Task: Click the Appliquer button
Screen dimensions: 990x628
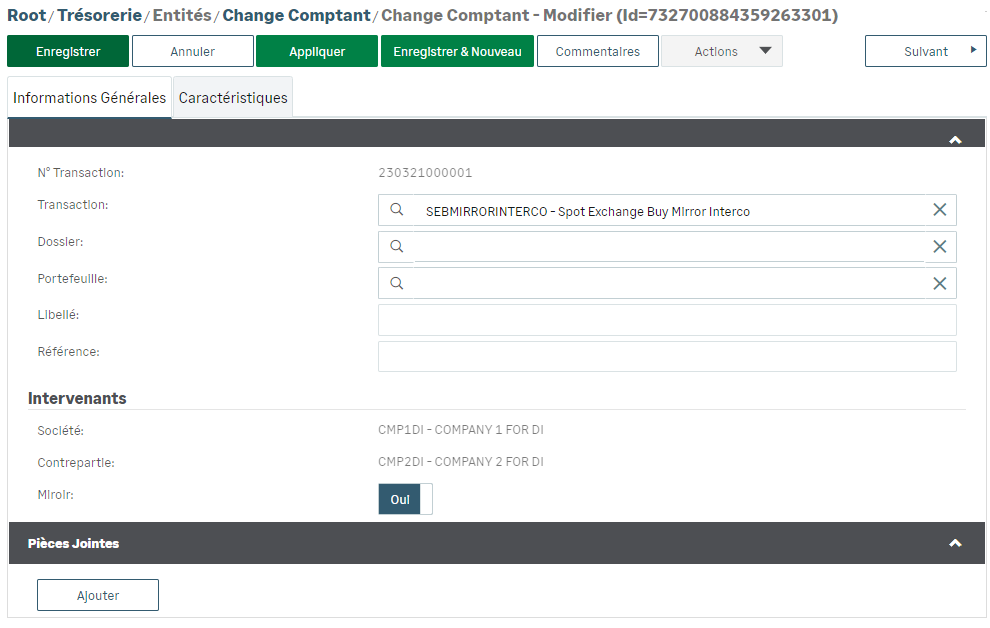Action: 317,51
